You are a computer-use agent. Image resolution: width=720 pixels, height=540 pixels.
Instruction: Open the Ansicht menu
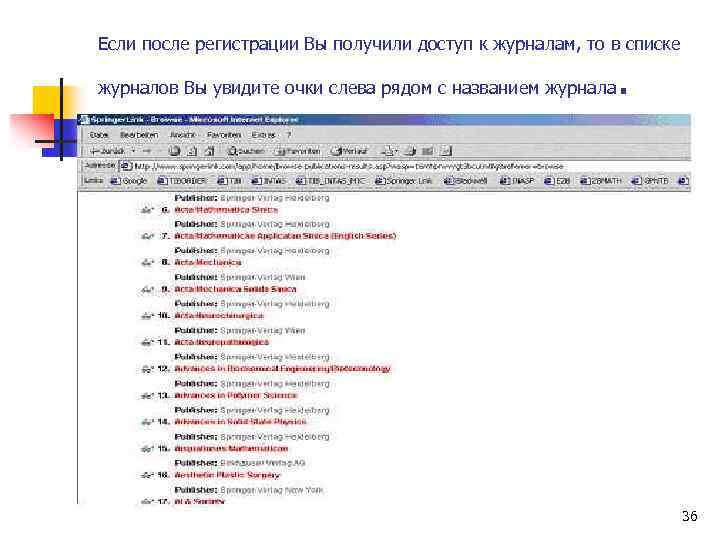[182, 135]
